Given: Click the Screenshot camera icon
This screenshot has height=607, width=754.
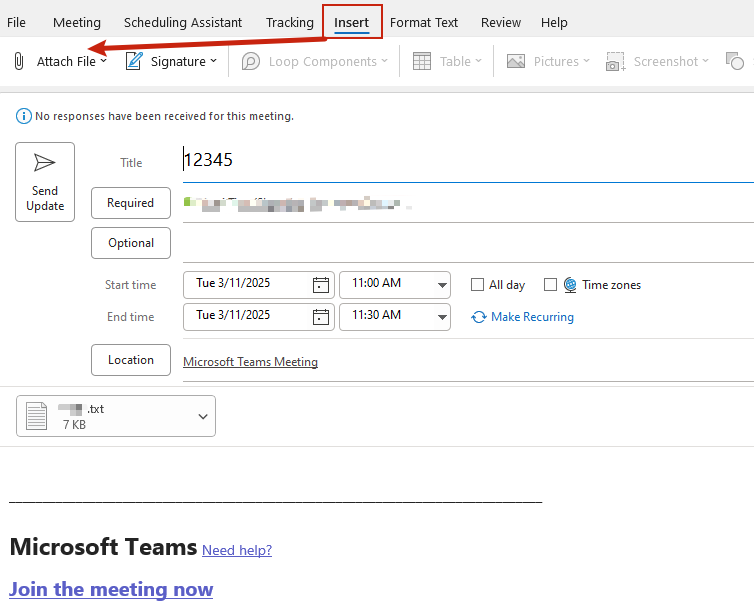Looking at the screenshot, I should (x=616, y=62).
